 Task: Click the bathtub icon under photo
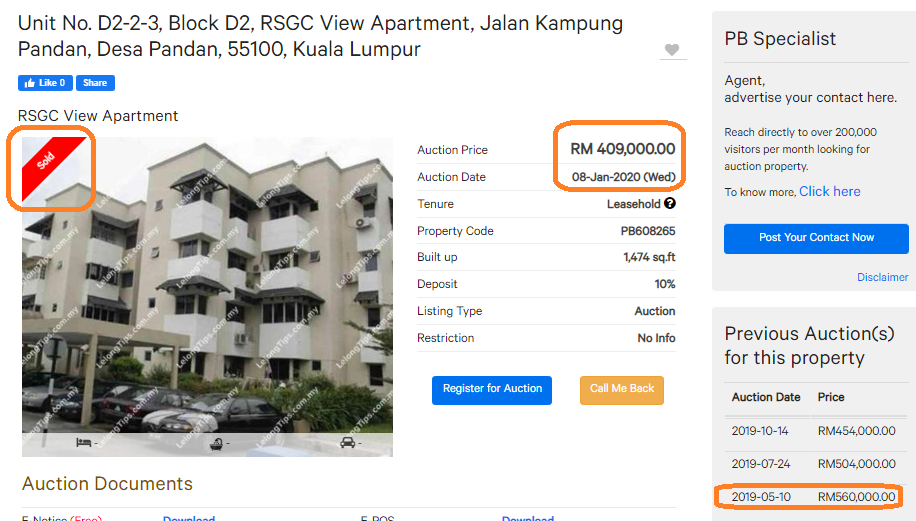pyautogui.click(x=216, y=444)
